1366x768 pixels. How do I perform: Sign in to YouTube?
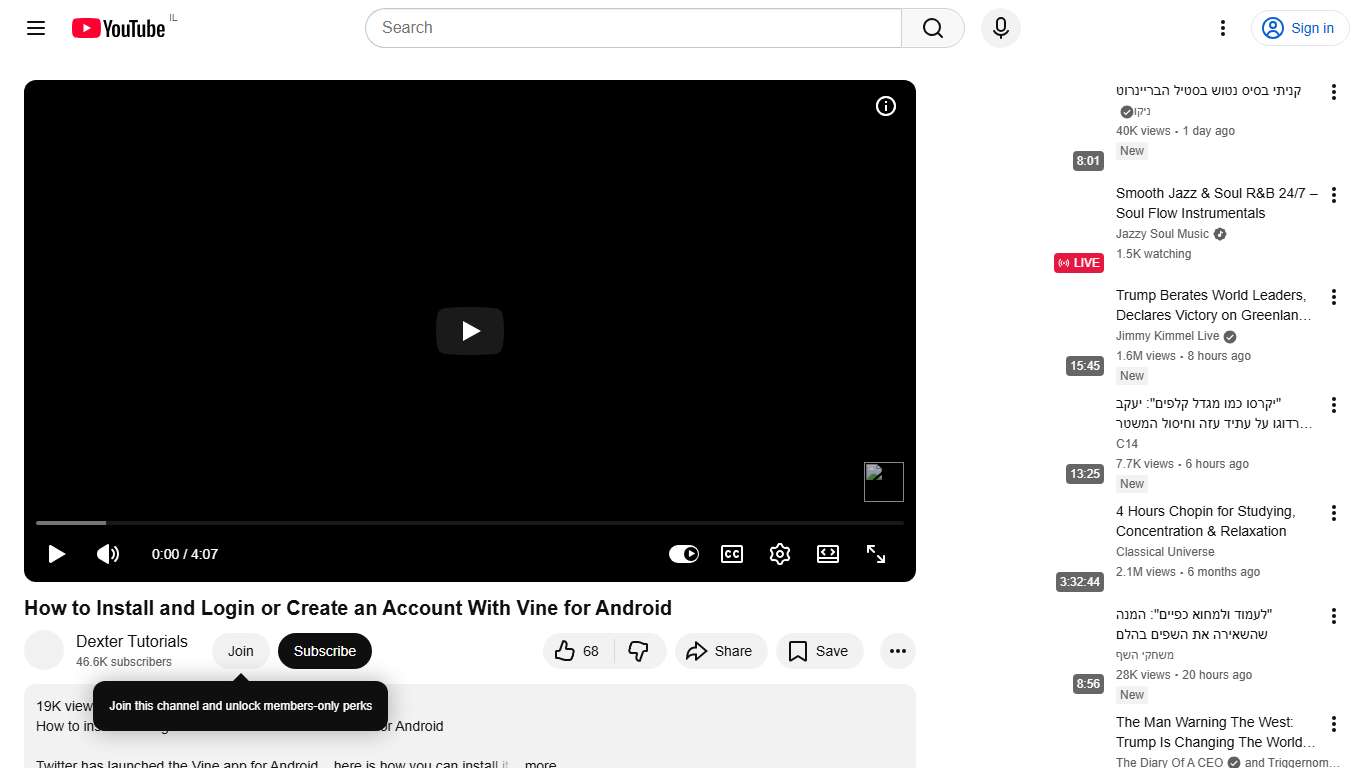coord(1299,28)
